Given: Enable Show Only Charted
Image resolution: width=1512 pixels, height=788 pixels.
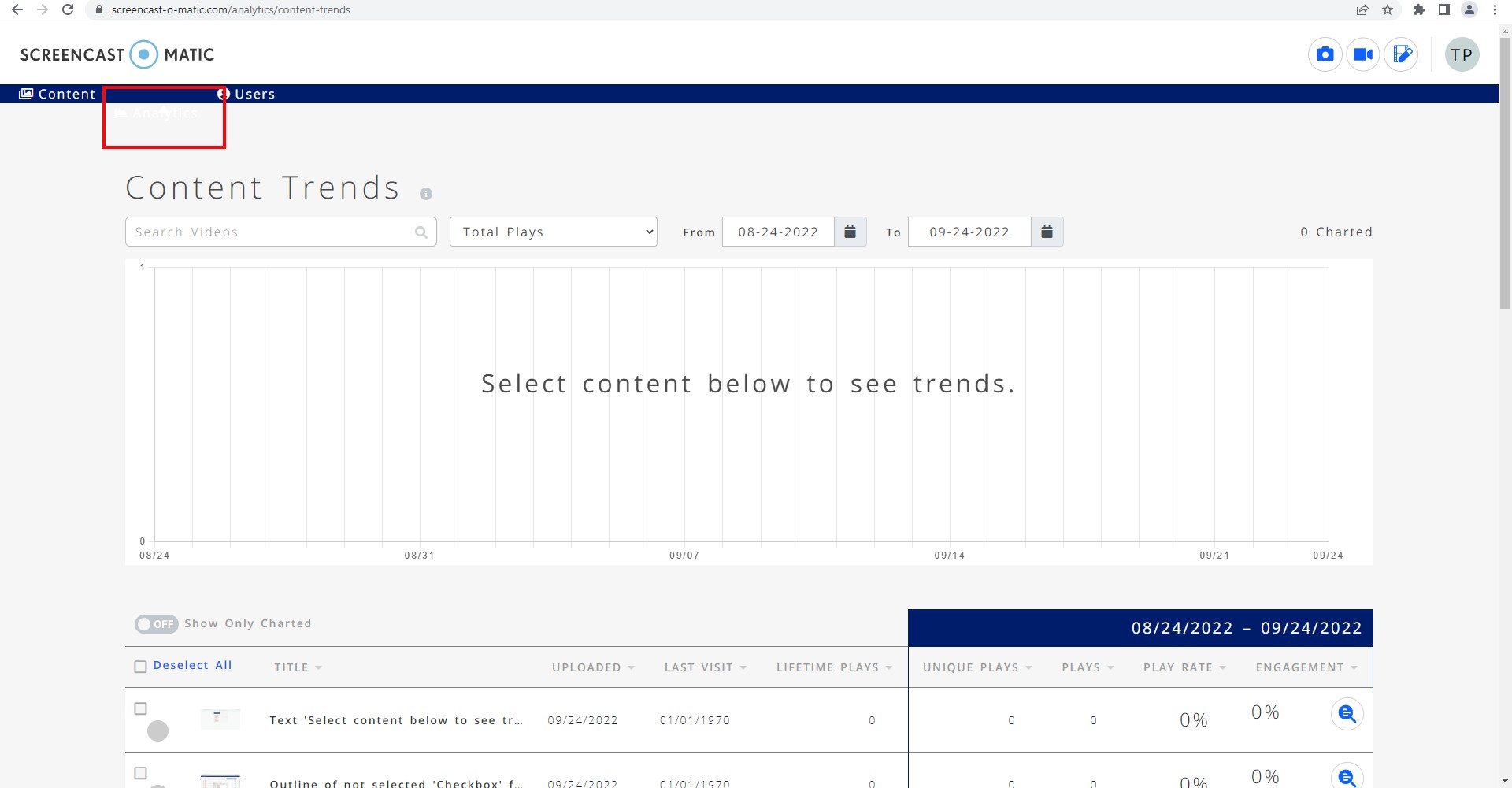Looking at the screenshot, I should 155,623.
